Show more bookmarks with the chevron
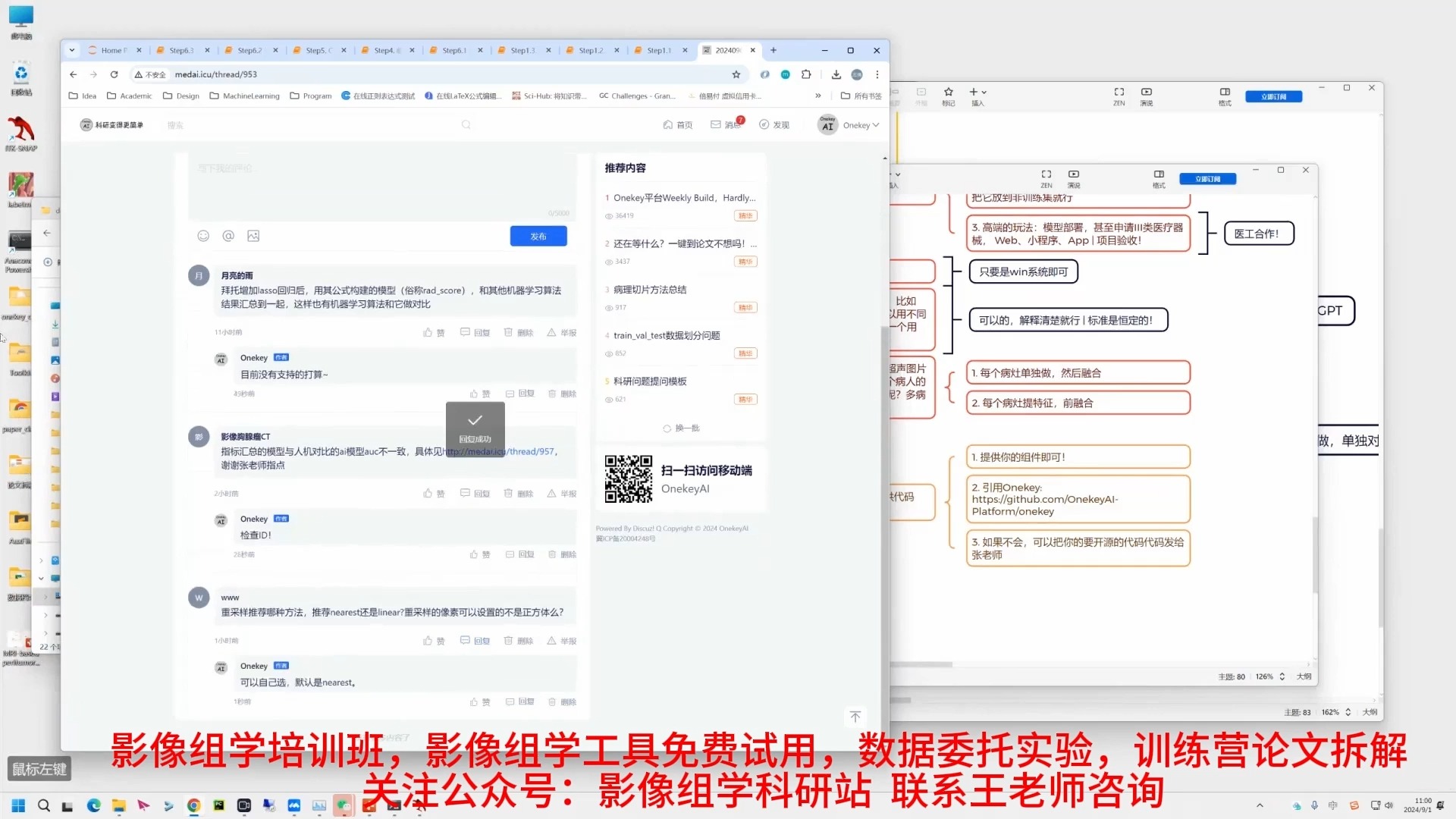 (x=817, y=96)
